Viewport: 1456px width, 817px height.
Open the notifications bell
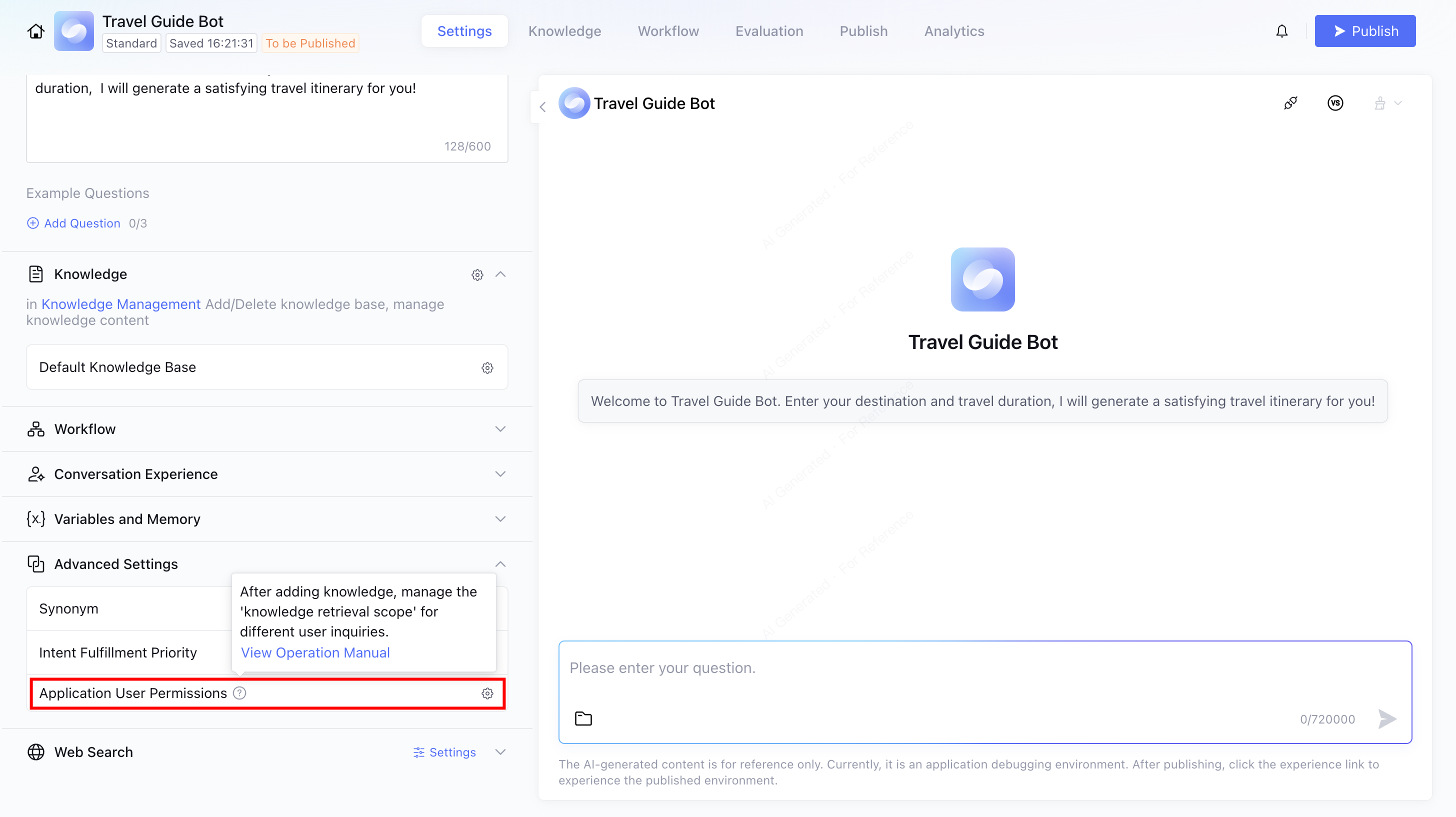1281,31
